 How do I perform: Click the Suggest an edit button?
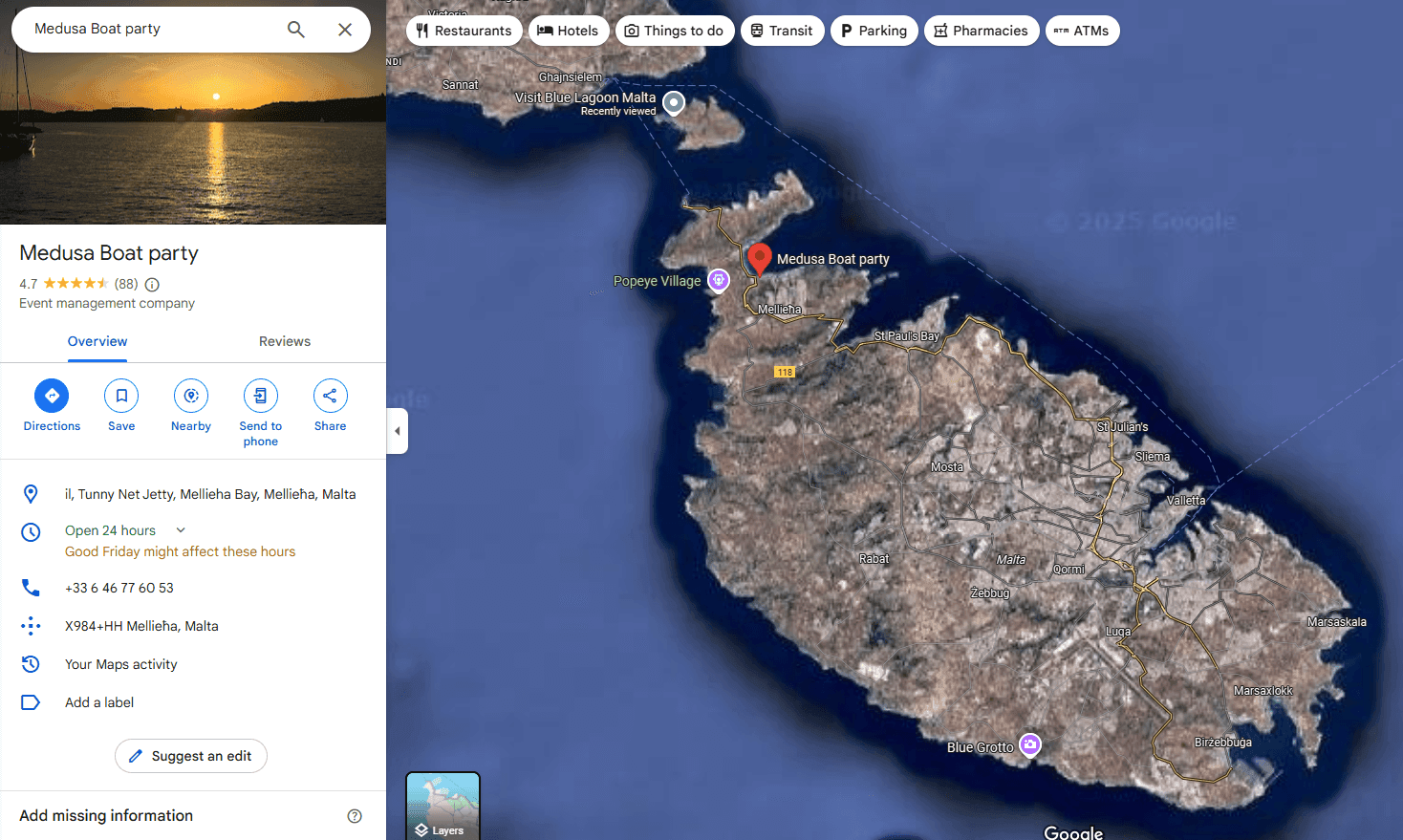pos(191,756)
